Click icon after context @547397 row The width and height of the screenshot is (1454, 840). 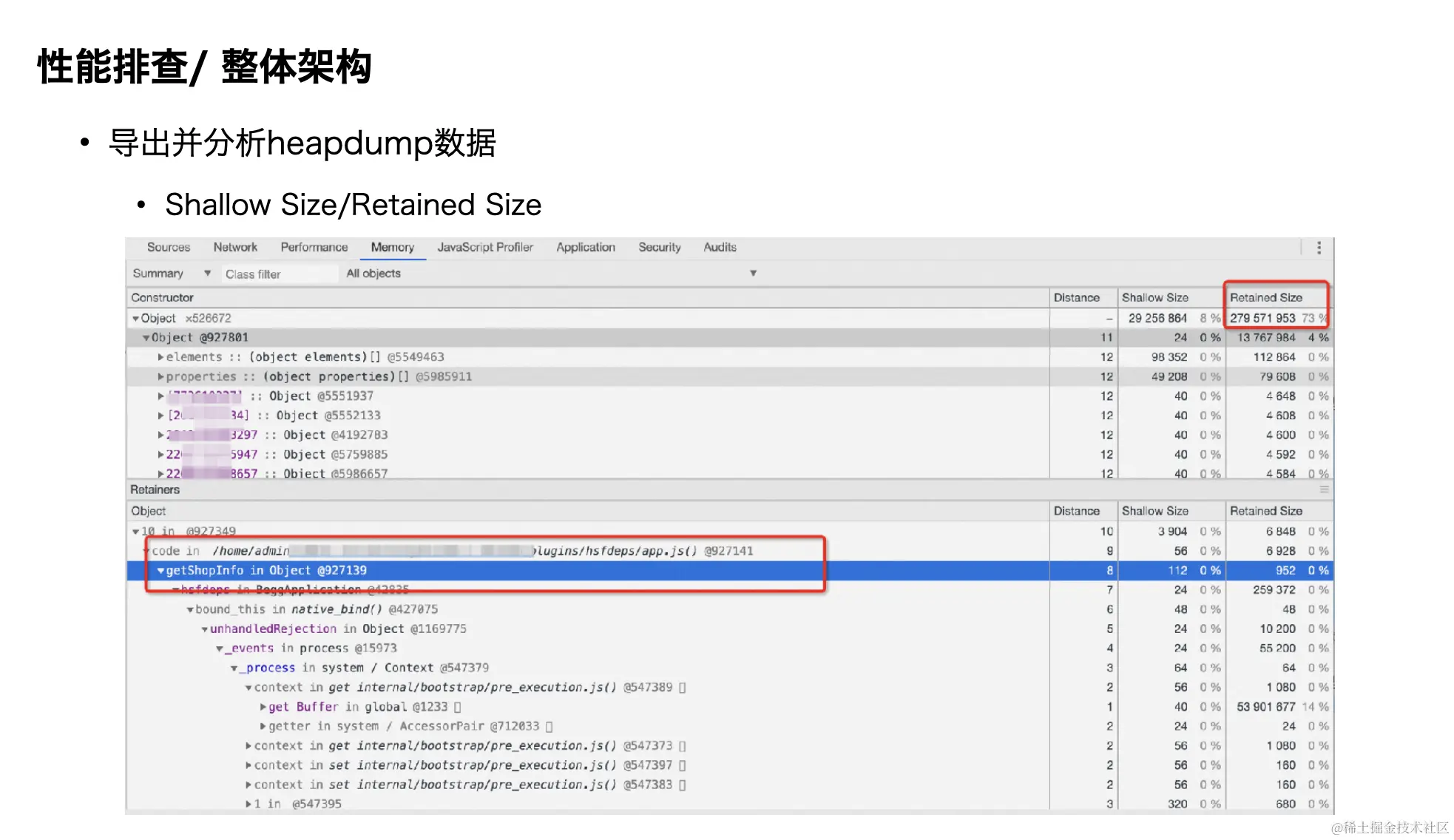(682, 765)
